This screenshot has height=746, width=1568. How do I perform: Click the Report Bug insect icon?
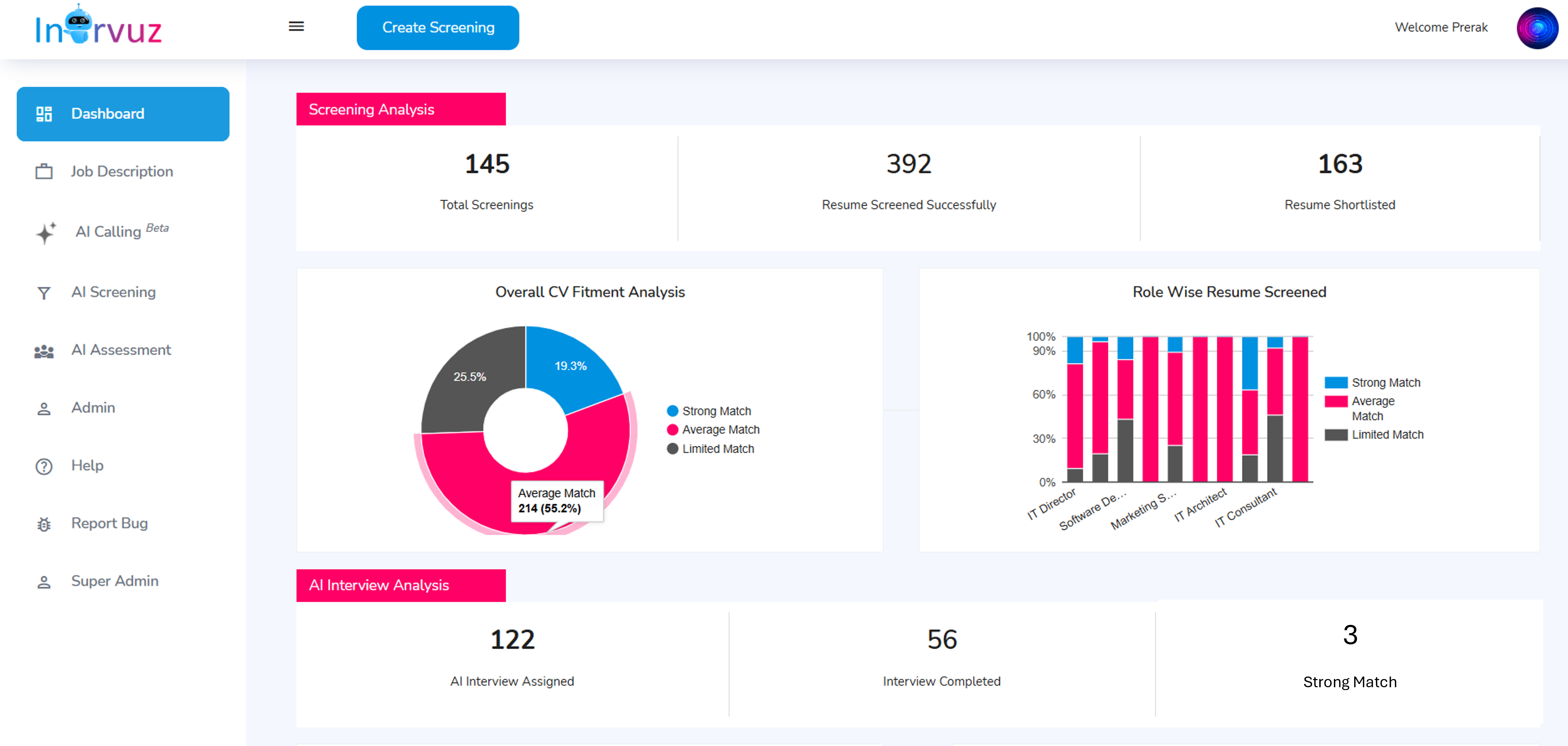44,524
